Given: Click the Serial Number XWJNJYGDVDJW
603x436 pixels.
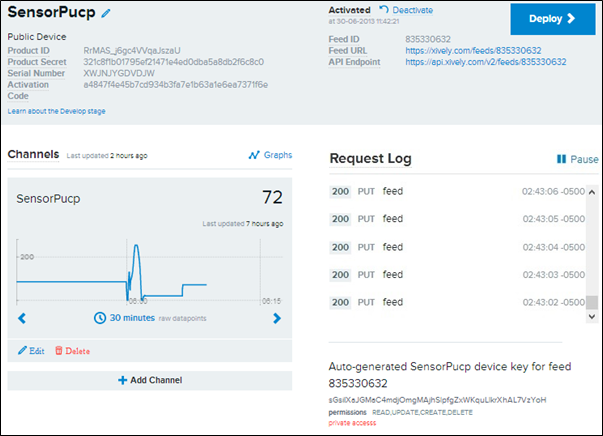Looking at the screenshot, I should 119,73.
